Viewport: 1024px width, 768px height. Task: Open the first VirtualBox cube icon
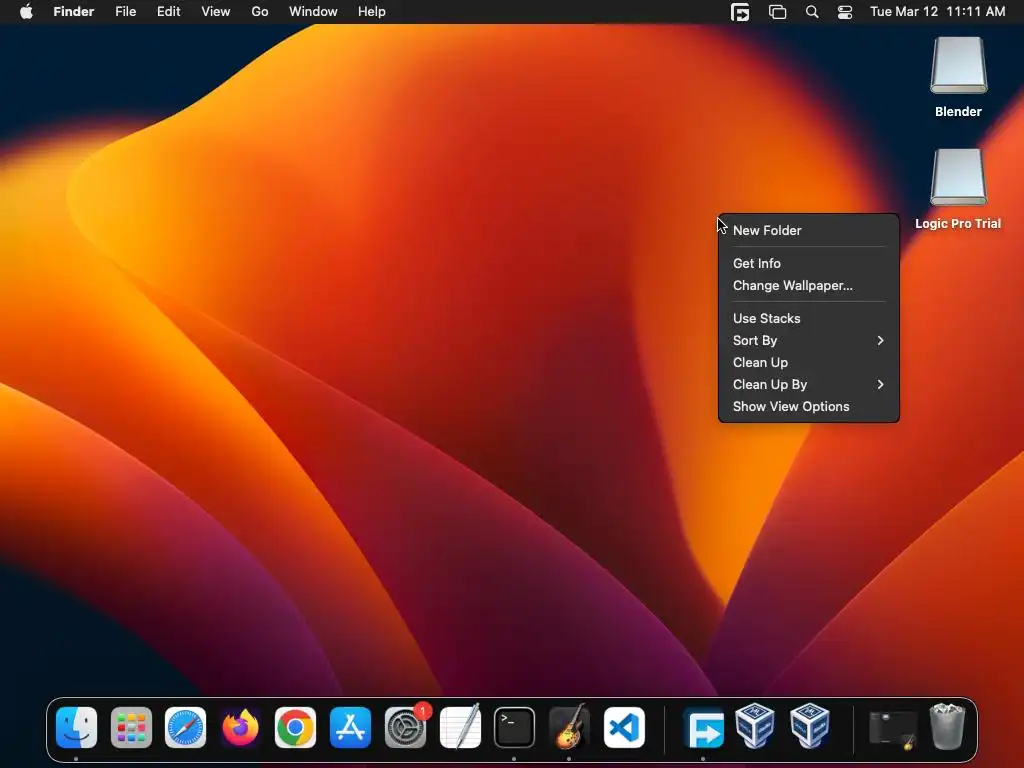point(756,726)
